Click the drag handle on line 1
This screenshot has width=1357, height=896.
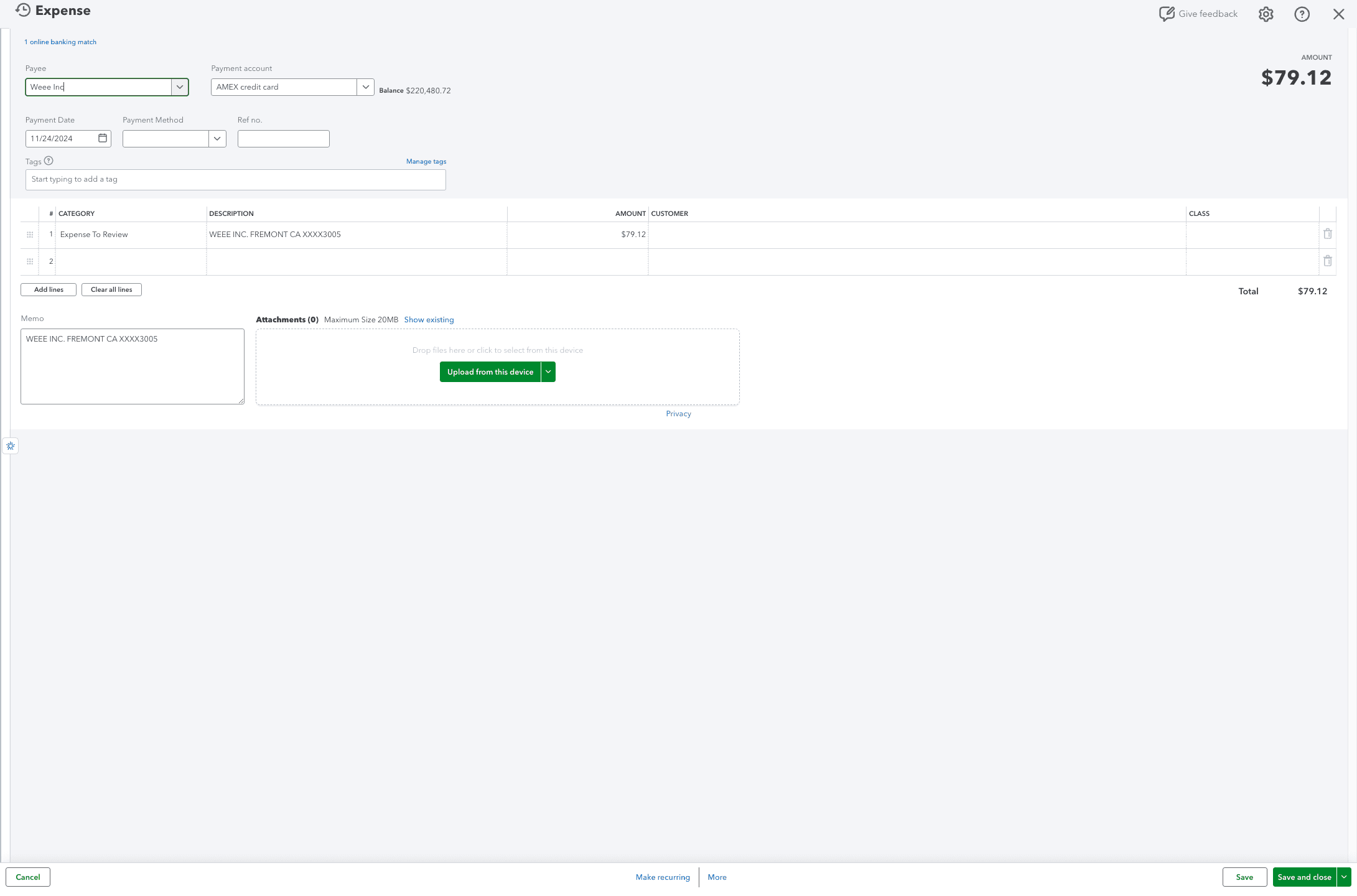tap(29, 235)
